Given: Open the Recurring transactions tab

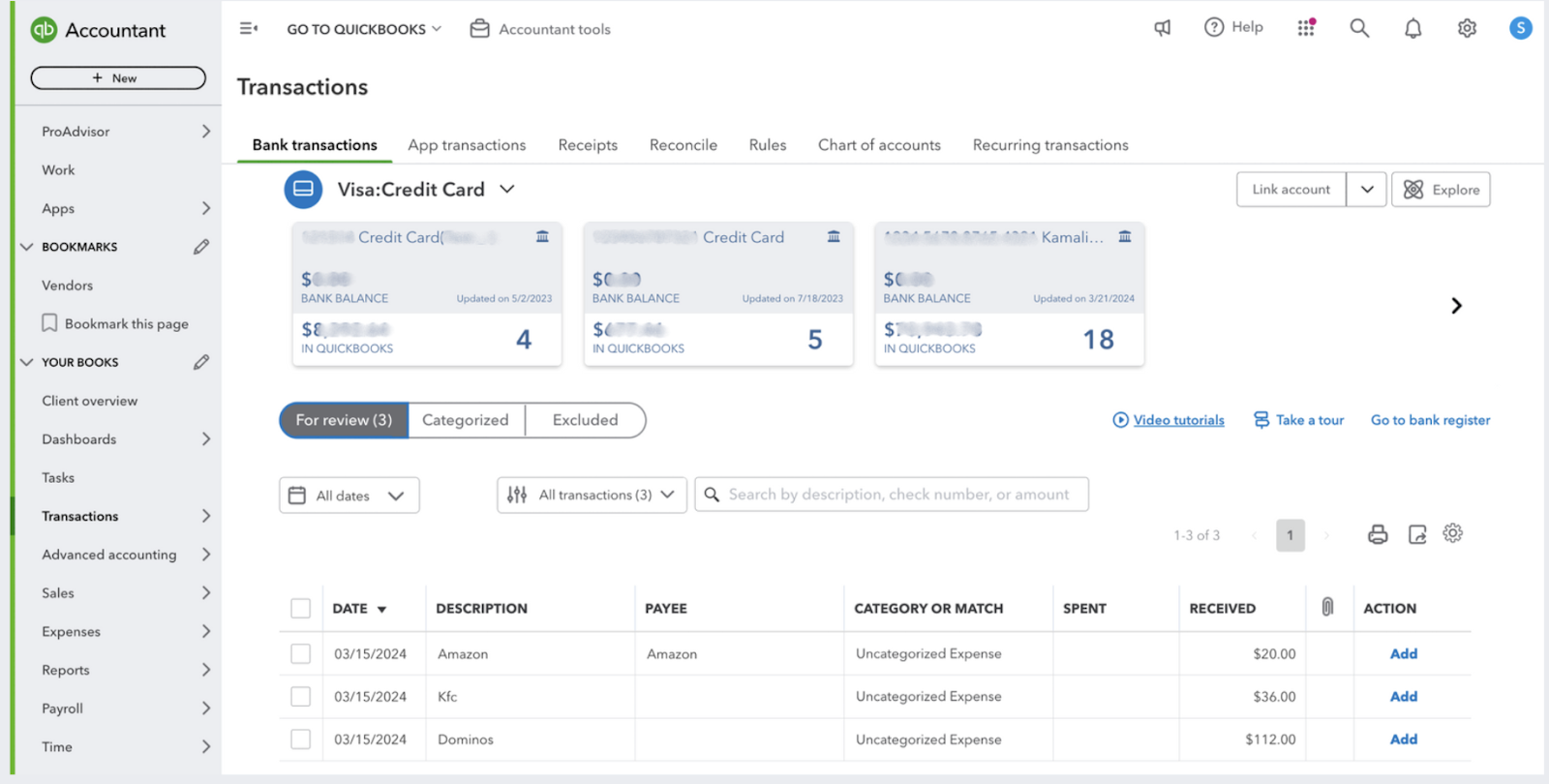Looking at the screenshot, I should (1050, 145).
